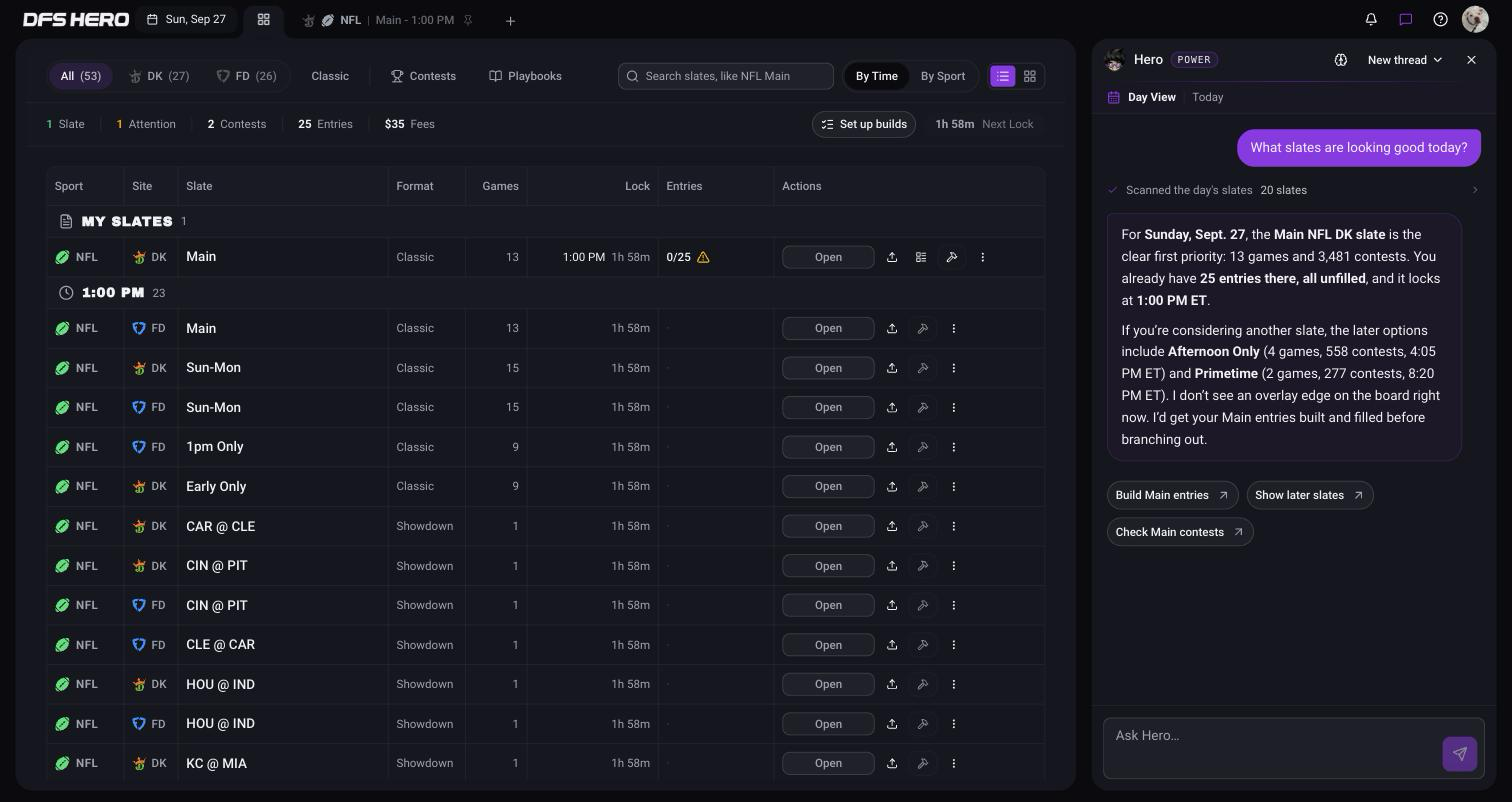Click the entries warning triangle icon
Screen dimensions: 1512x802
tap(703, 257)
